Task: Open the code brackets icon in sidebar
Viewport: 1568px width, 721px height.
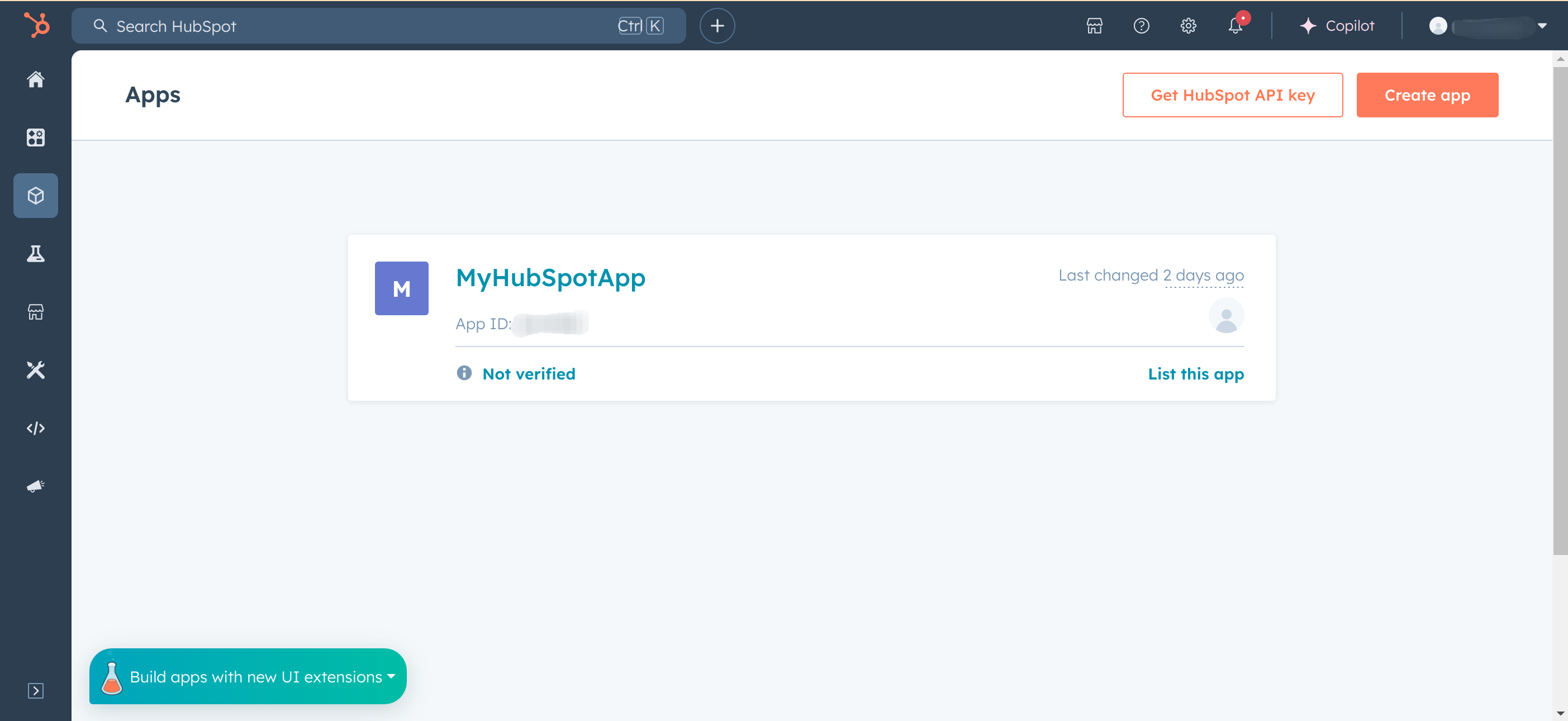Action: point(36,428)
